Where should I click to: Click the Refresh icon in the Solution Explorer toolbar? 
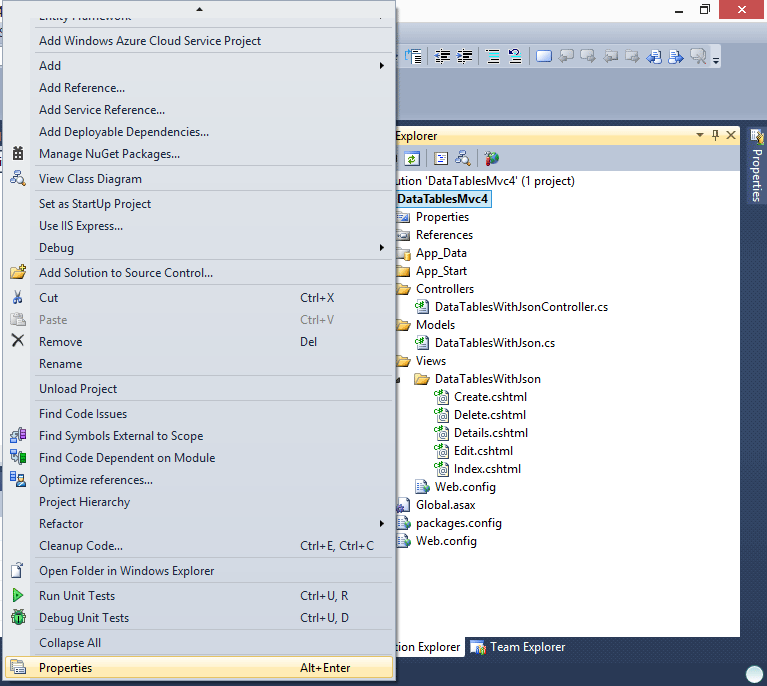coord(412,159)
